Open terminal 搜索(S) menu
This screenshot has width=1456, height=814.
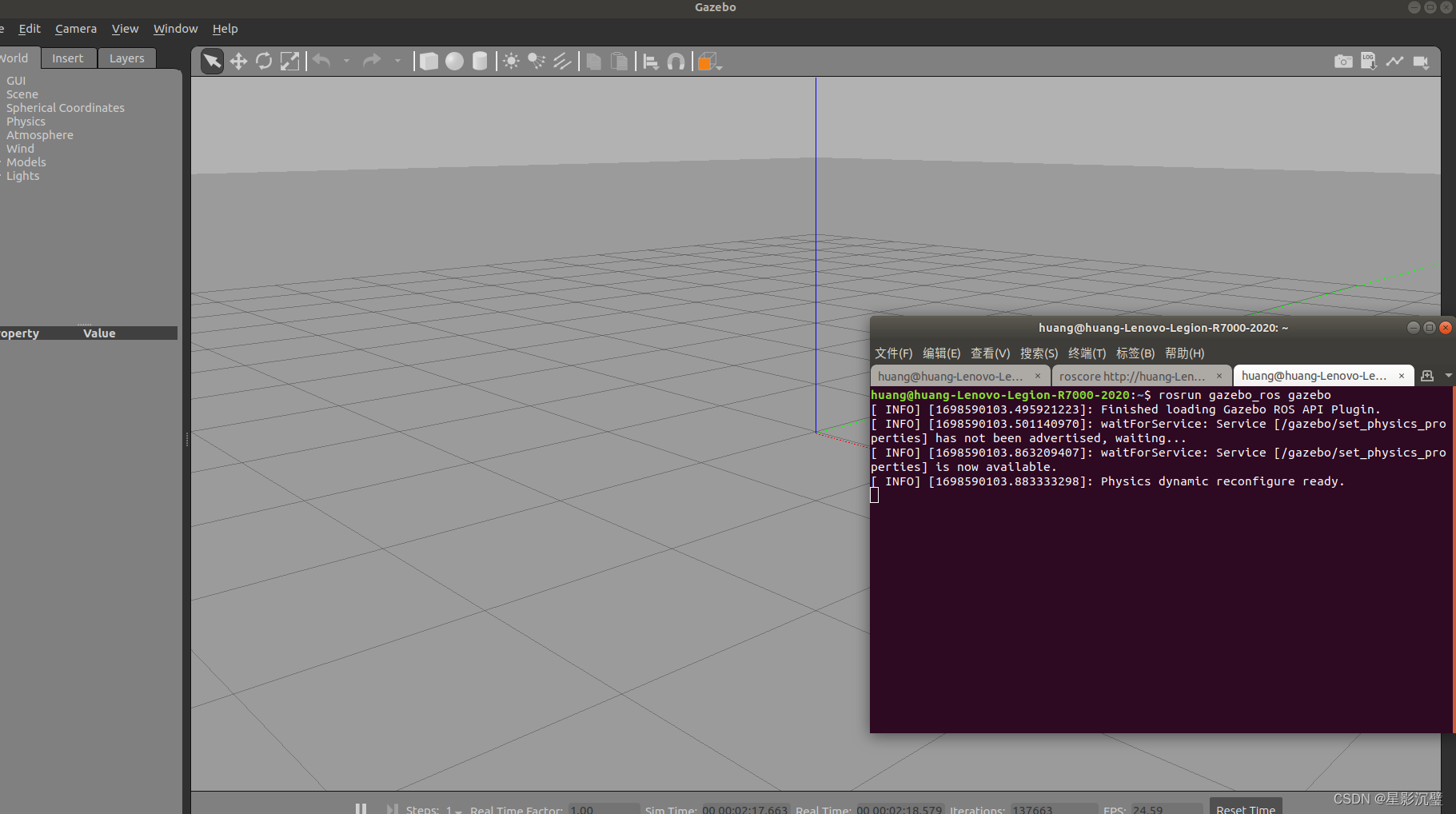(1039, 353)
